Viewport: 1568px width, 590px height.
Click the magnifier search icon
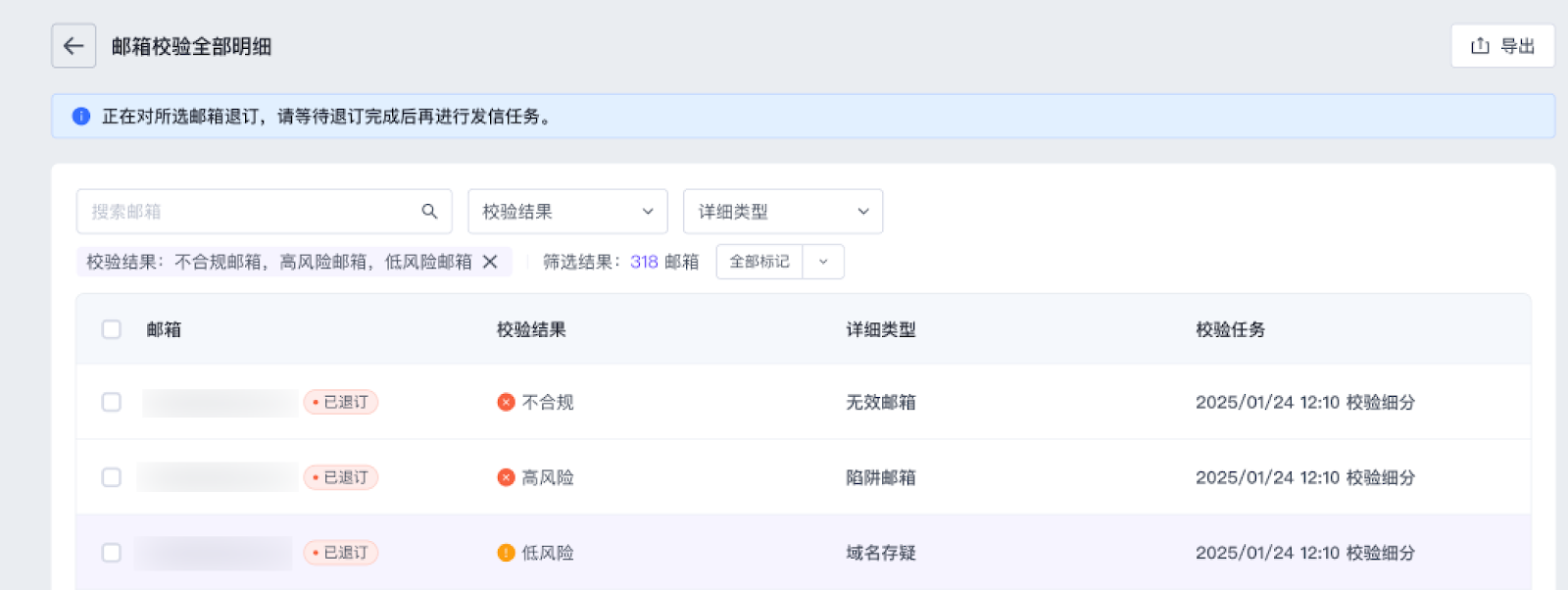(429, 212)
